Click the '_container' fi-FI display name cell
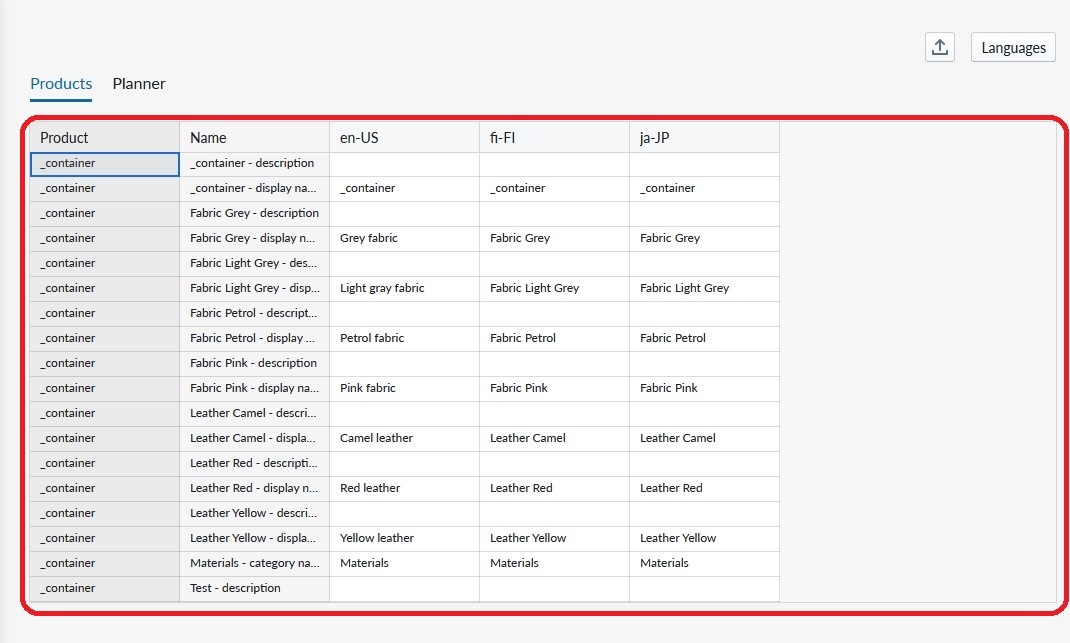1070x643 pixels. tap(555, 188)
